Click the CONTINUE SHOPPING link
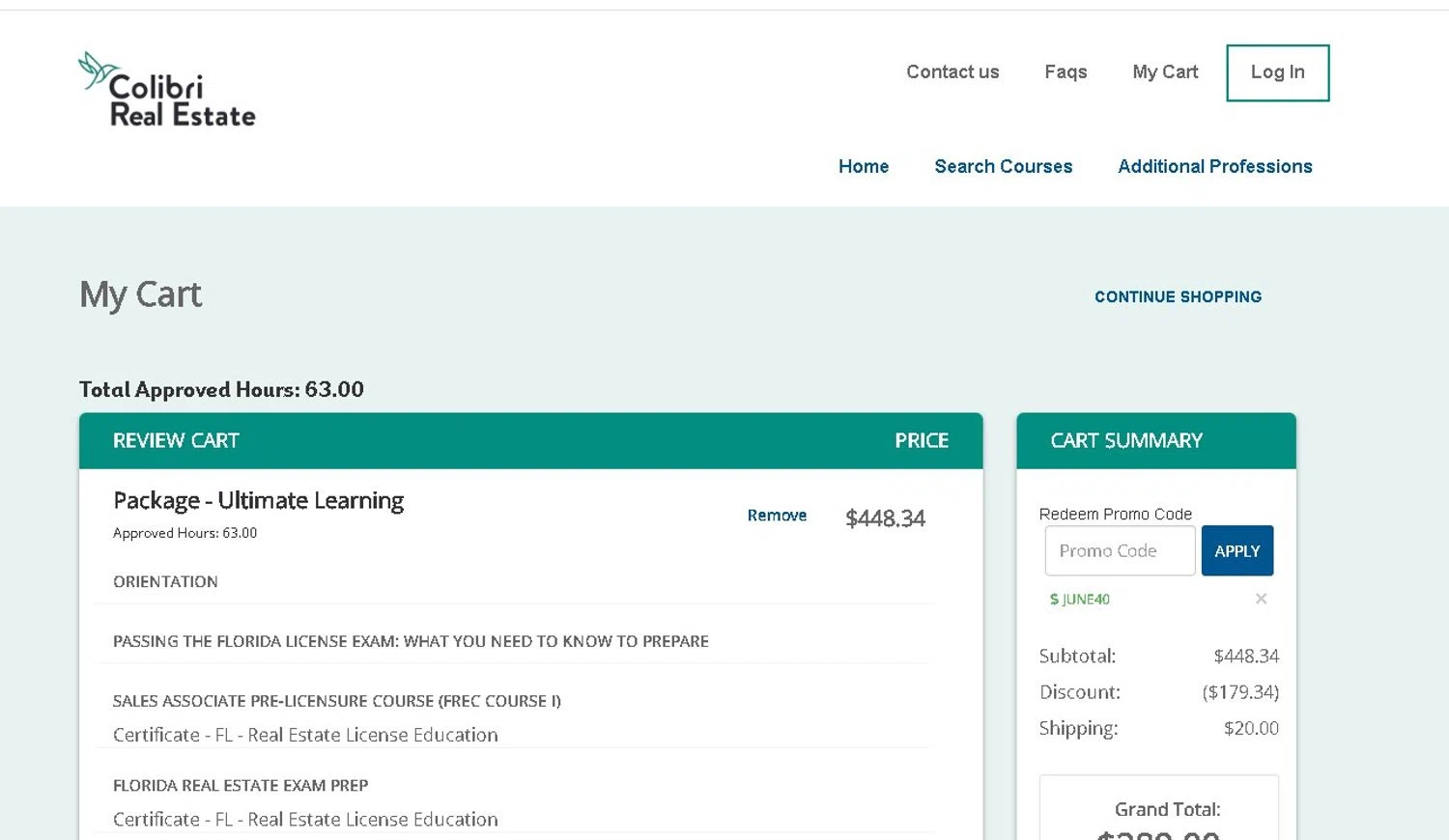Viewport: 1449px width, 840px height. 1178,296
